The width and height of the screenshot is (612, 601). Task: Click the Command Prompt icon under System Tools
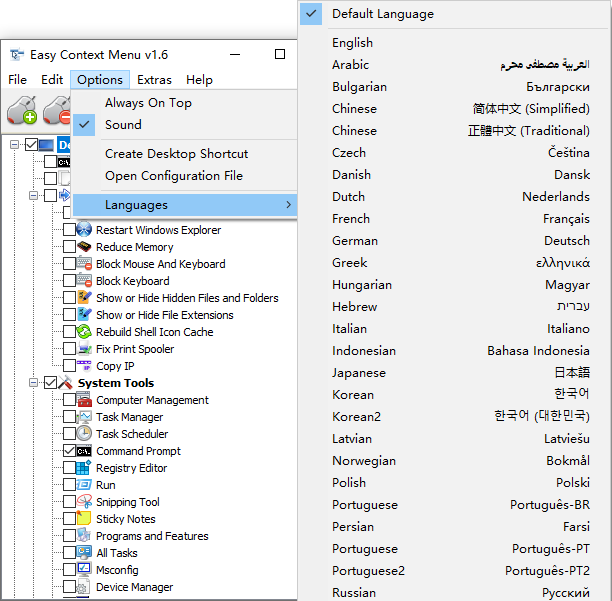(x=84, y=451)
